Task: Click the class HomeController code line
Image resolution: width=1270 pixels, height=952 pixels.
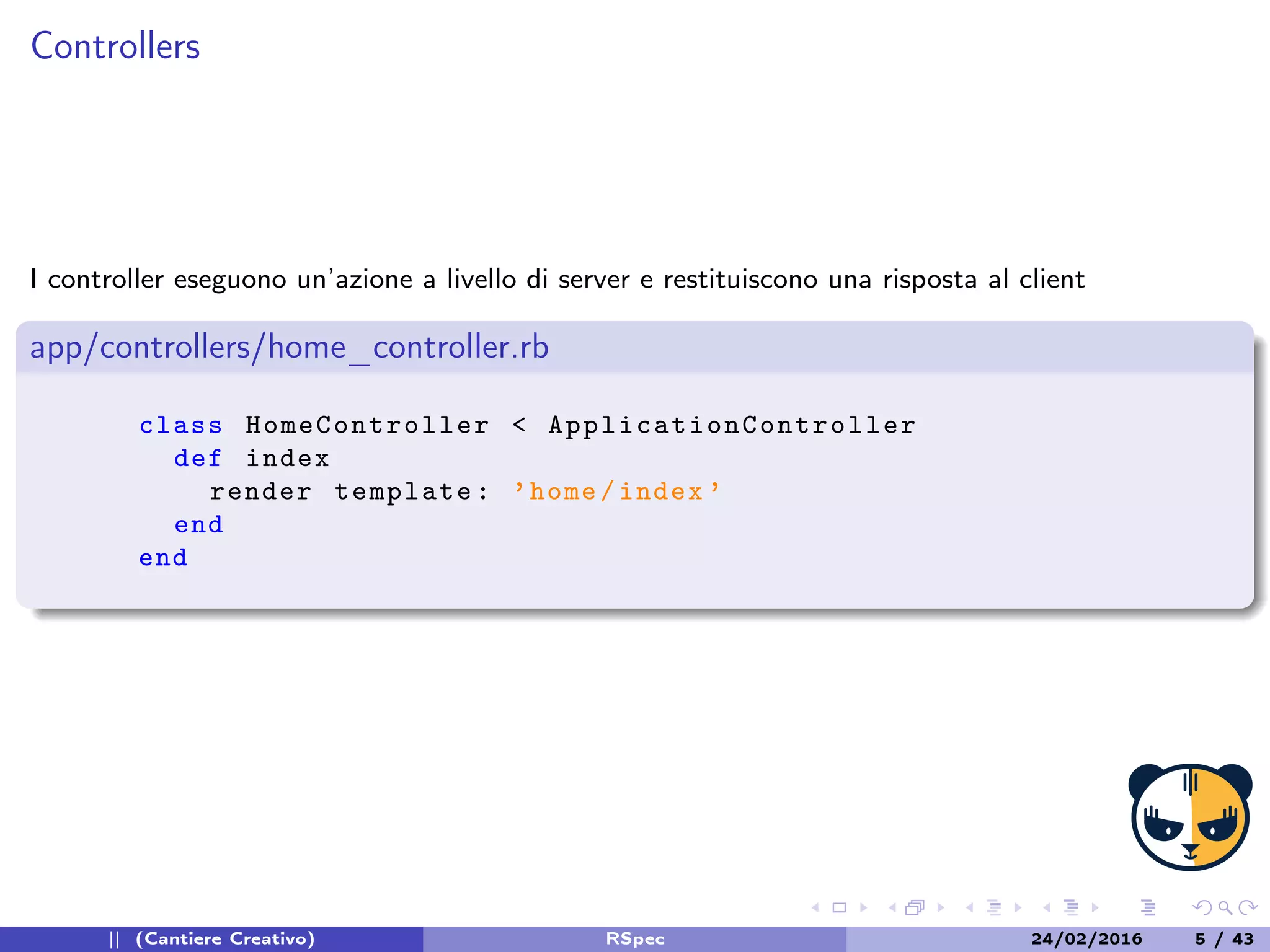Action: click(x=528, y=426)
